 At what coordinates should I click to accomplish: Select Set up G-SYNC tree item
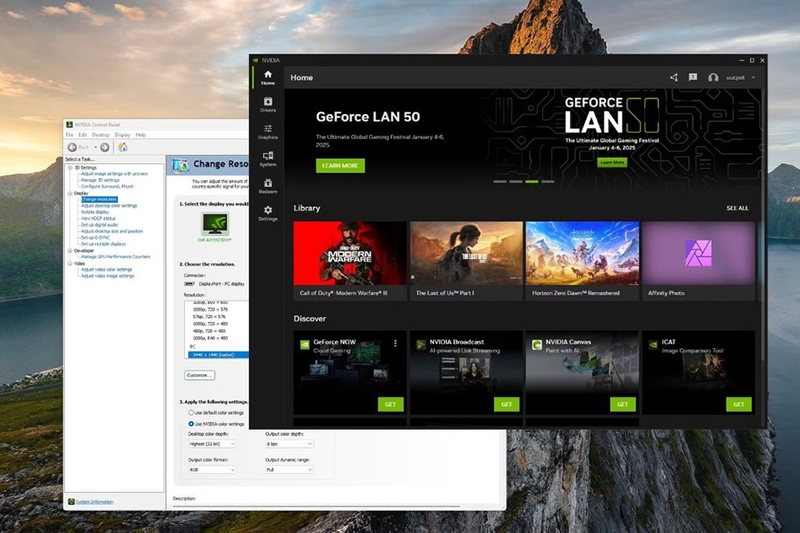pyautogui.click(x=95, y=238)
